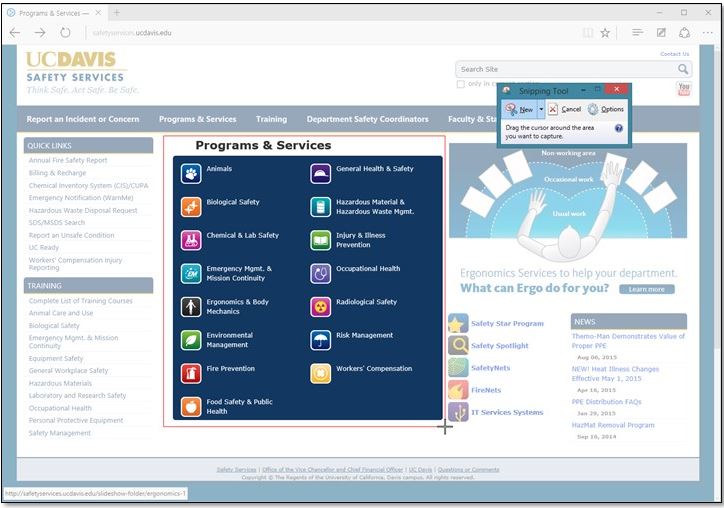
Task: Open the Annual Fire Safety Report link
Action: (x=68, y=160)
